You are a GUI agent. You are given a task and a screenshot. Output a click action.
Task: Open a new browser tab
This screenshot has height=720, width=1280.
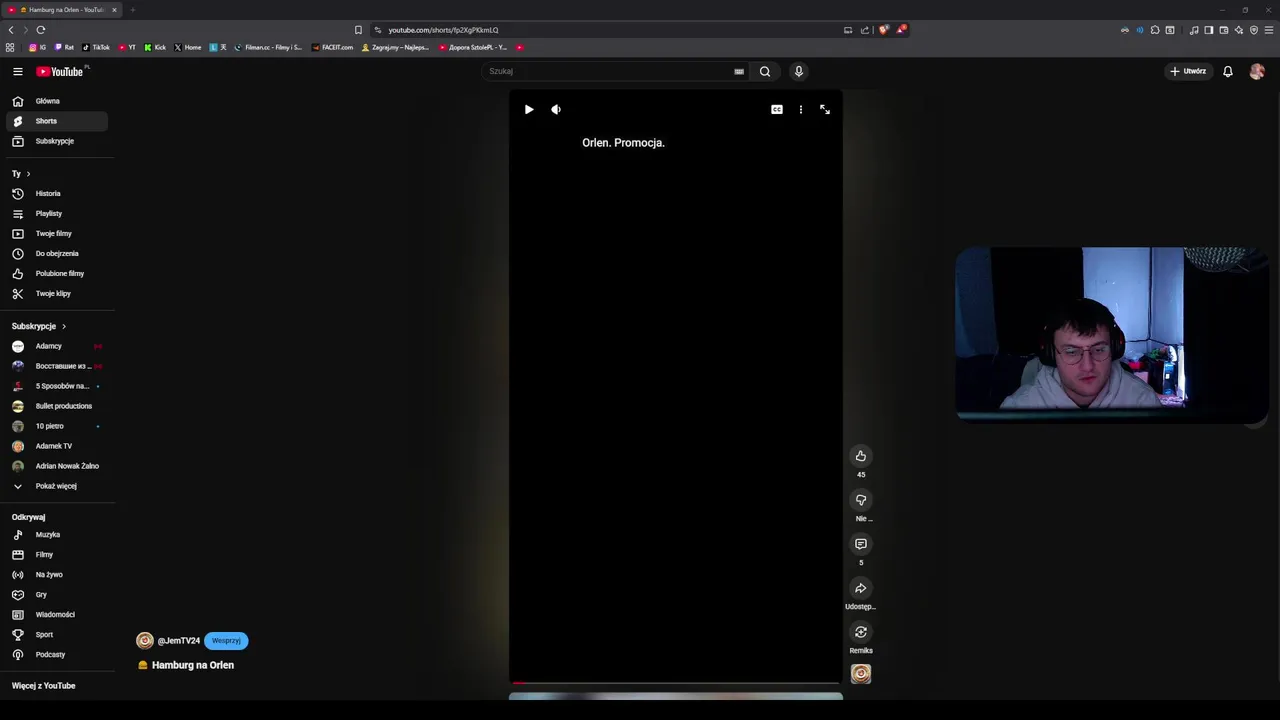click(132, 10)
